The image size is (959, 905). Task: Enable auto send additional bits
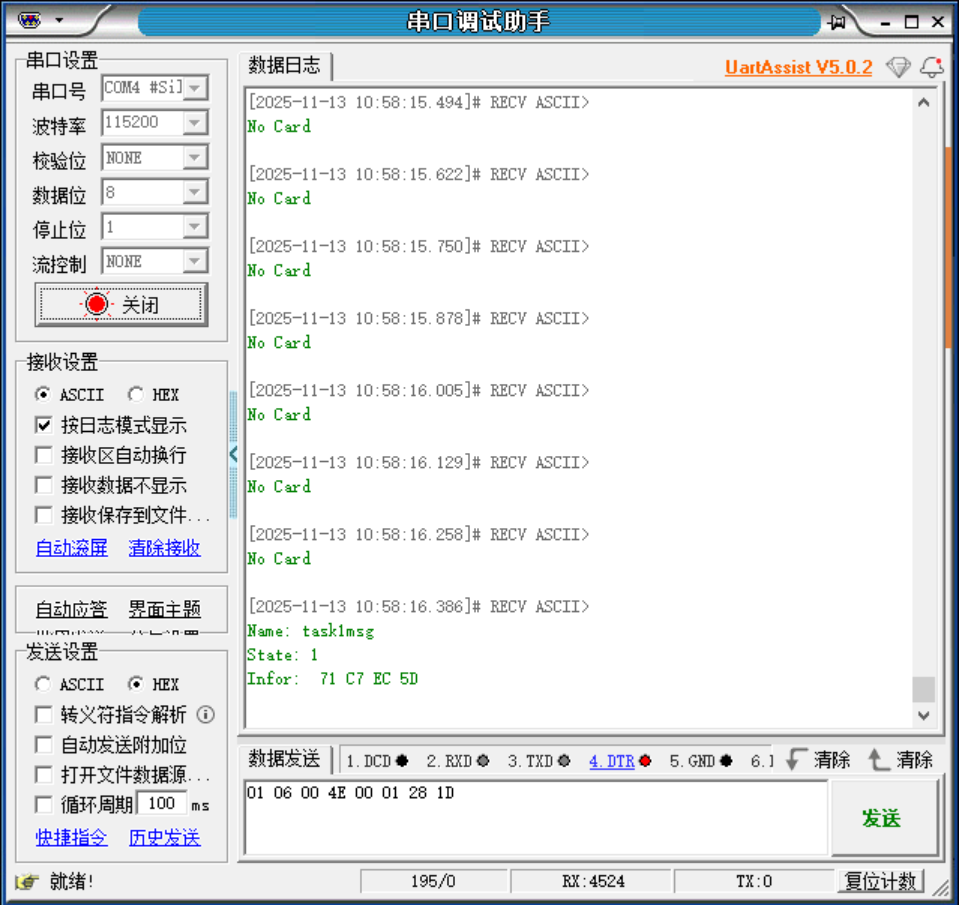click(43, 745)
